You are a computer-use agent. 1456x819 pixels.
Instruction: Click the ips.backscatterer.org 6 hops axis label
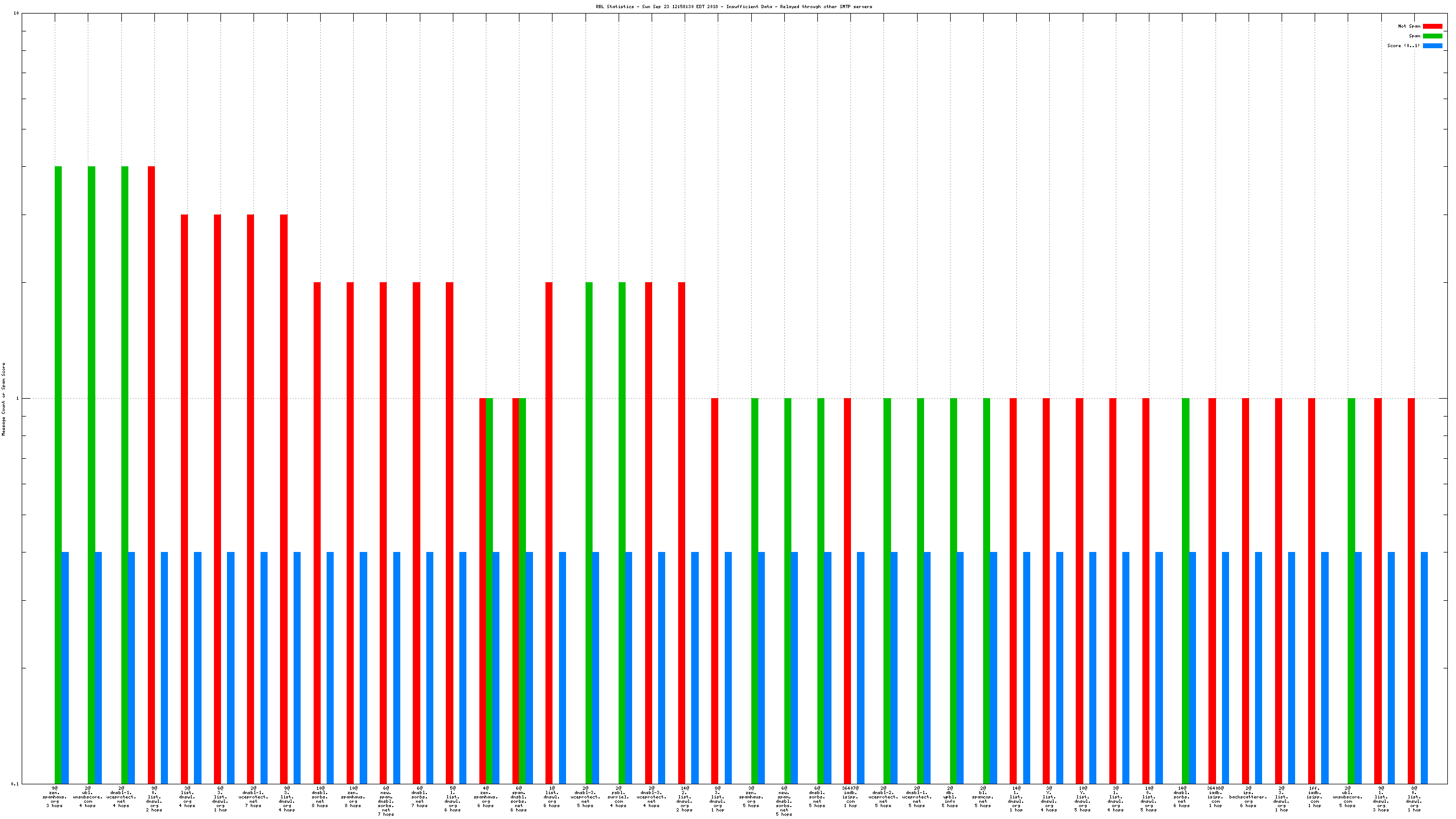[1248, 796]
